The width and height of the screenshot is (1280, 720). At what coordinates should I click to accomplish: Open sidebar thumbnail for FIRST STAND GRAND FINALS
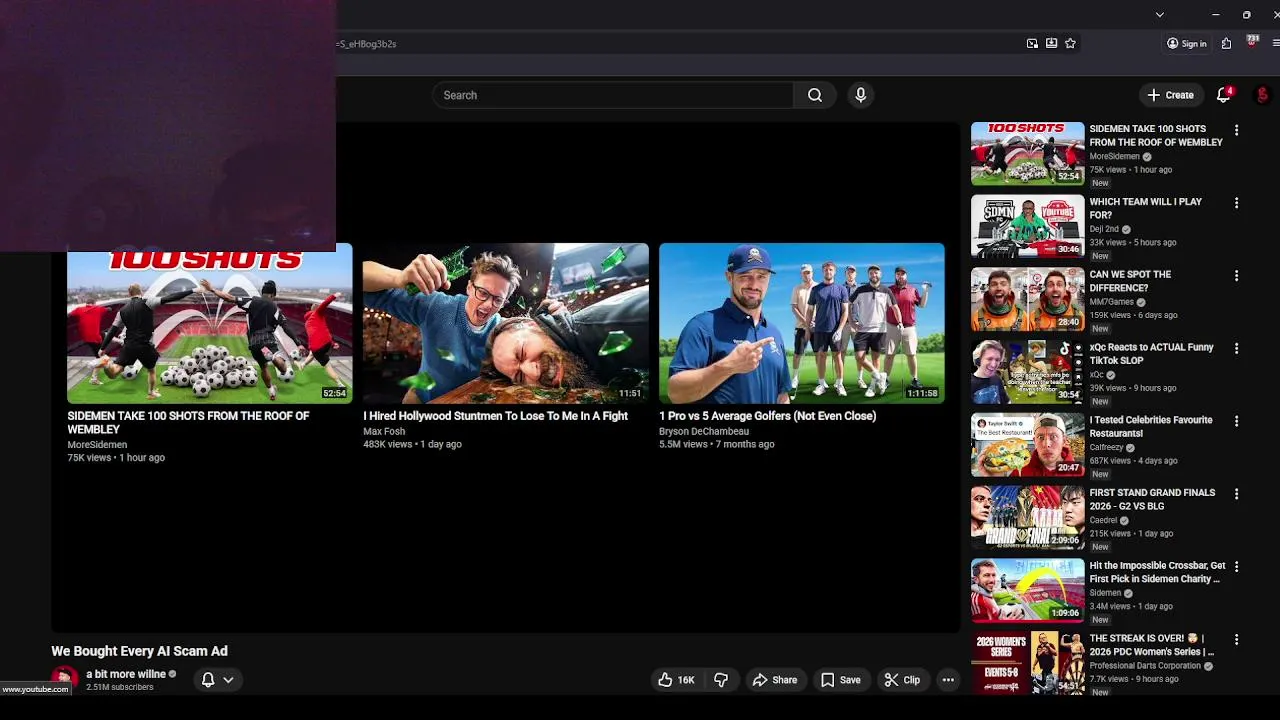[x=1027, y=518]
